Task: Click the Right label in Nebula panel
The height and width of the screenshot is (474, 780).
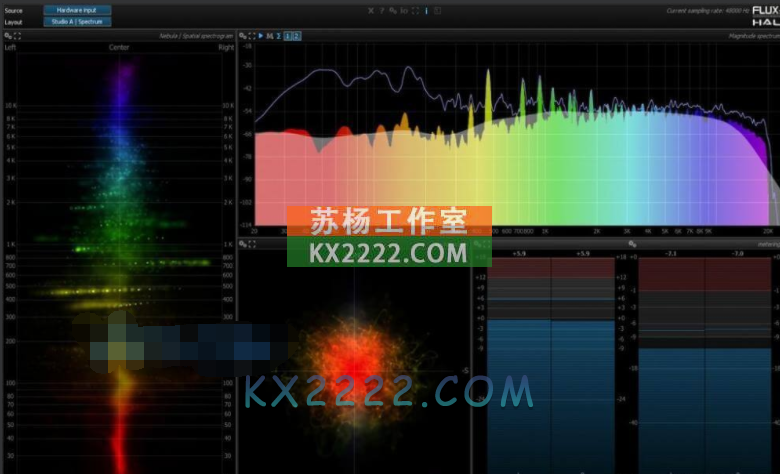Action: click(226, 47)
